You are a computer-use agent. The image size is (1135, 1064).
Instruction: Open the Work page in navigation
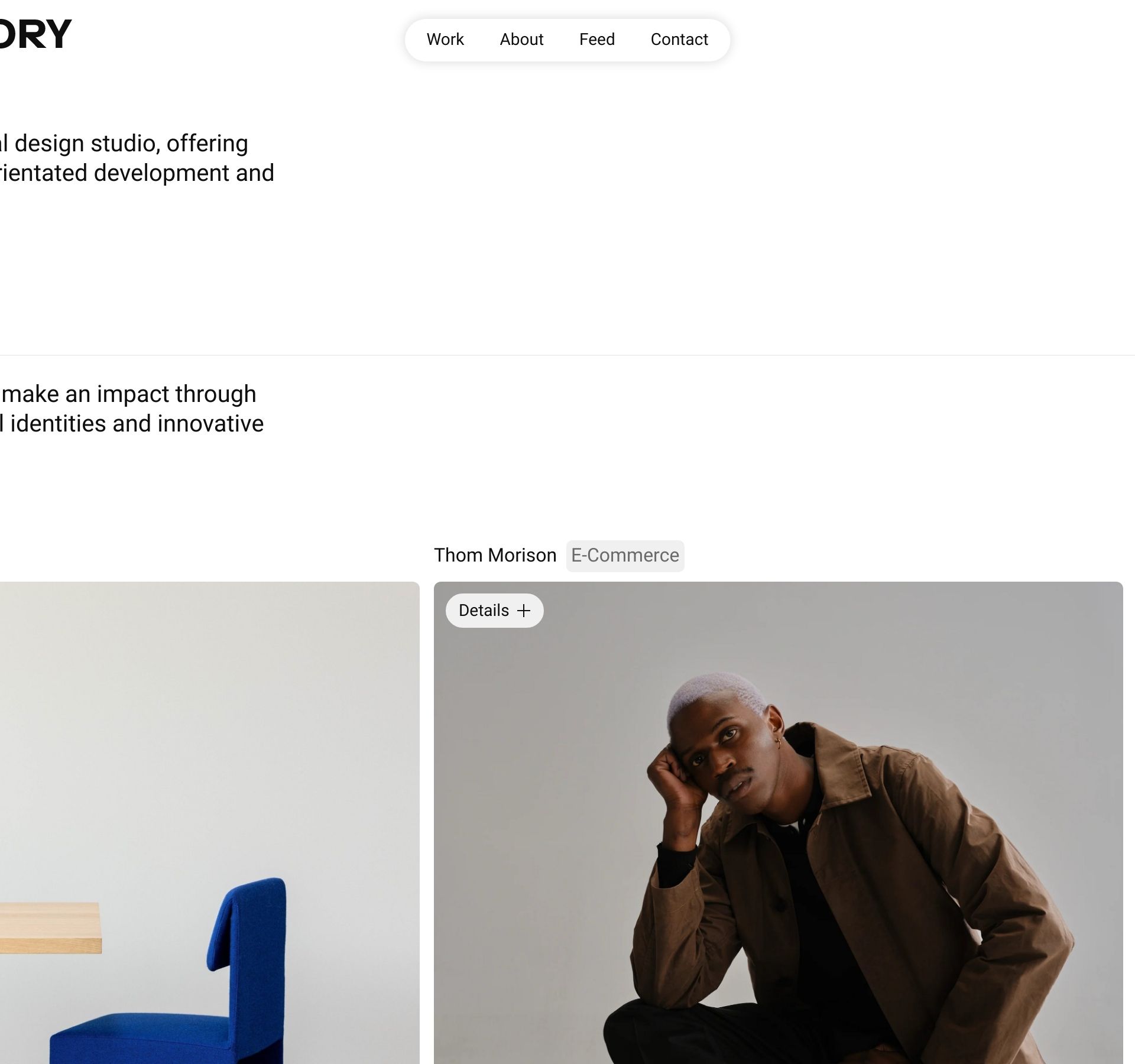coord(445,40)
